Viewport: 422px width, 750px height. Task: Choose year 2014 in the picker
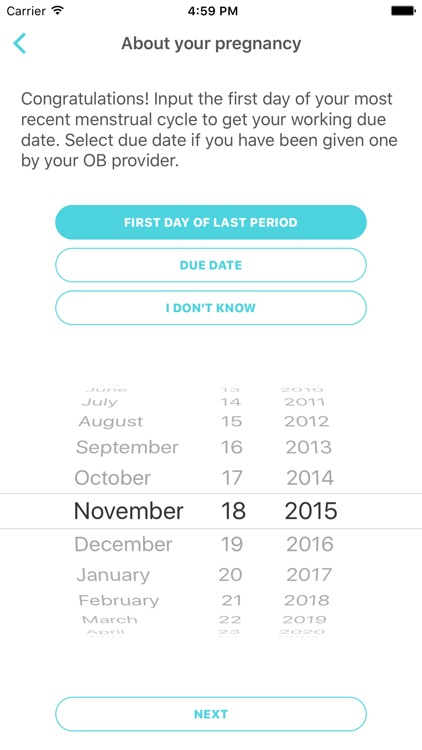point(310,478)
